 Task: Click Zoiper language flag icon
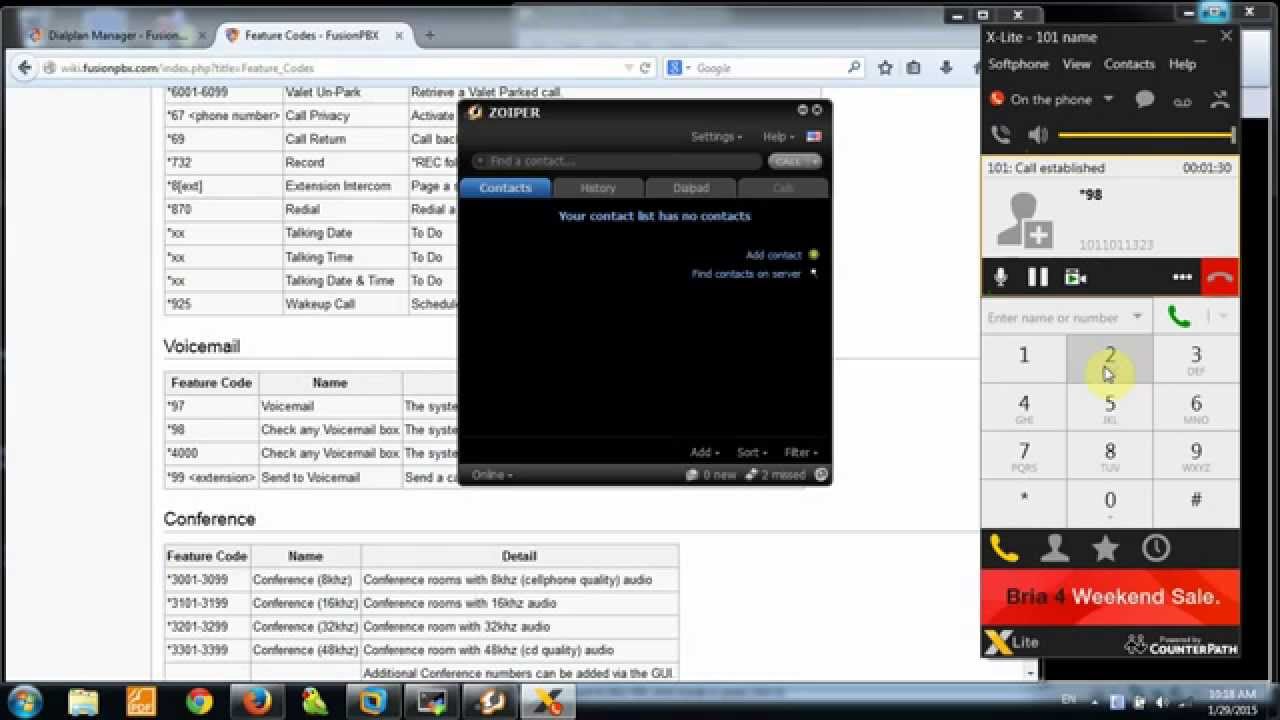[x=814, y=137]
